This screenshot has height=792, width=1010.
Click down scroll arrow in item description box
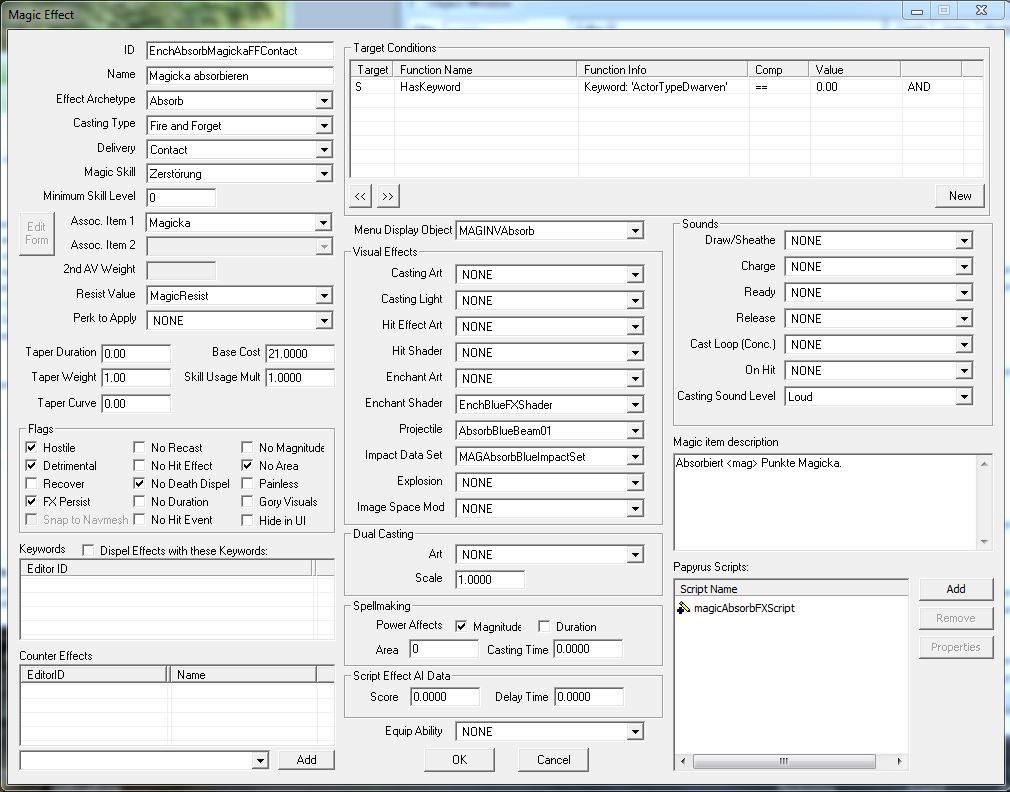[x=984, y=542]
